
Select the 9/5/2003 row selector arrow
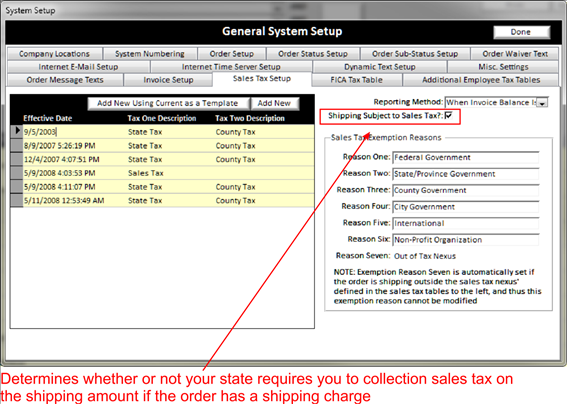(x=17, y=132)
